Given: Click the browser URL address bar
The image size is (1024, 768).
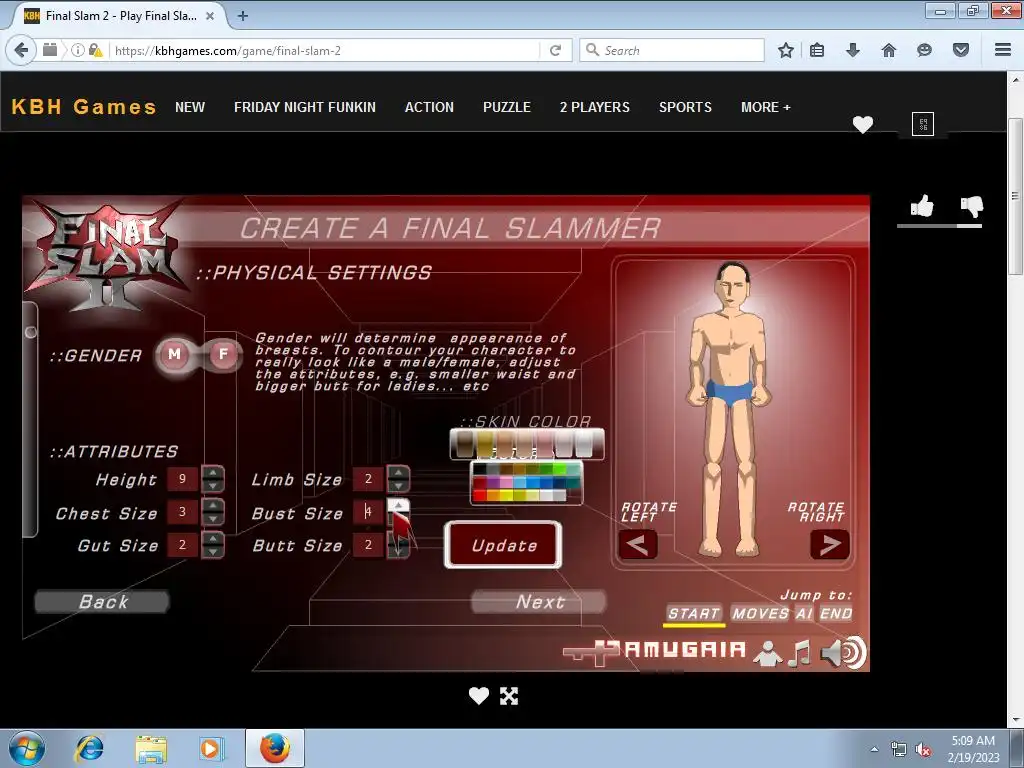Looking at the screenshot, I should 325,50.
